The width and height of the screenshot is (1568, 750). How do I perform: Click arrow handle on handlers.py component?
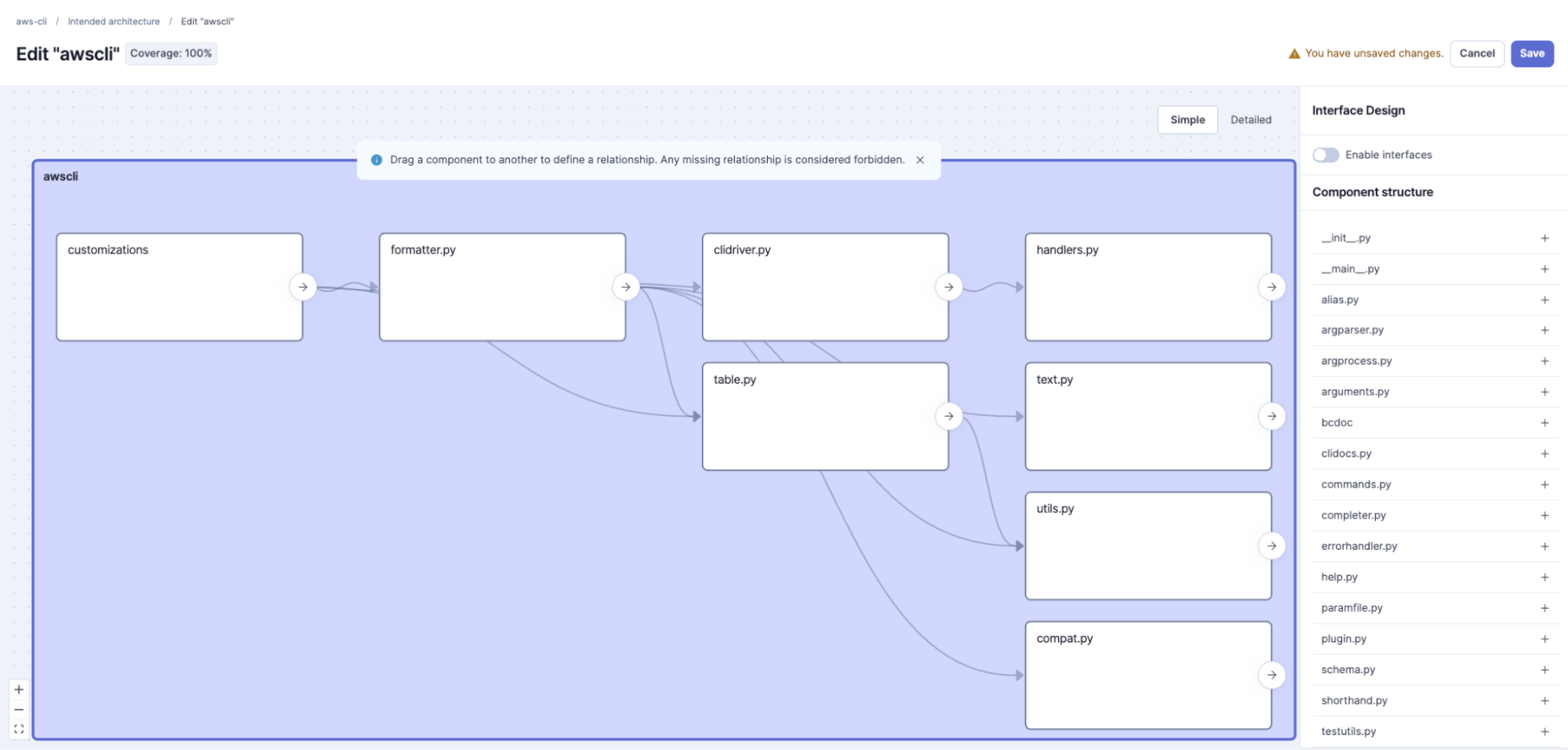coord(1271,287)
